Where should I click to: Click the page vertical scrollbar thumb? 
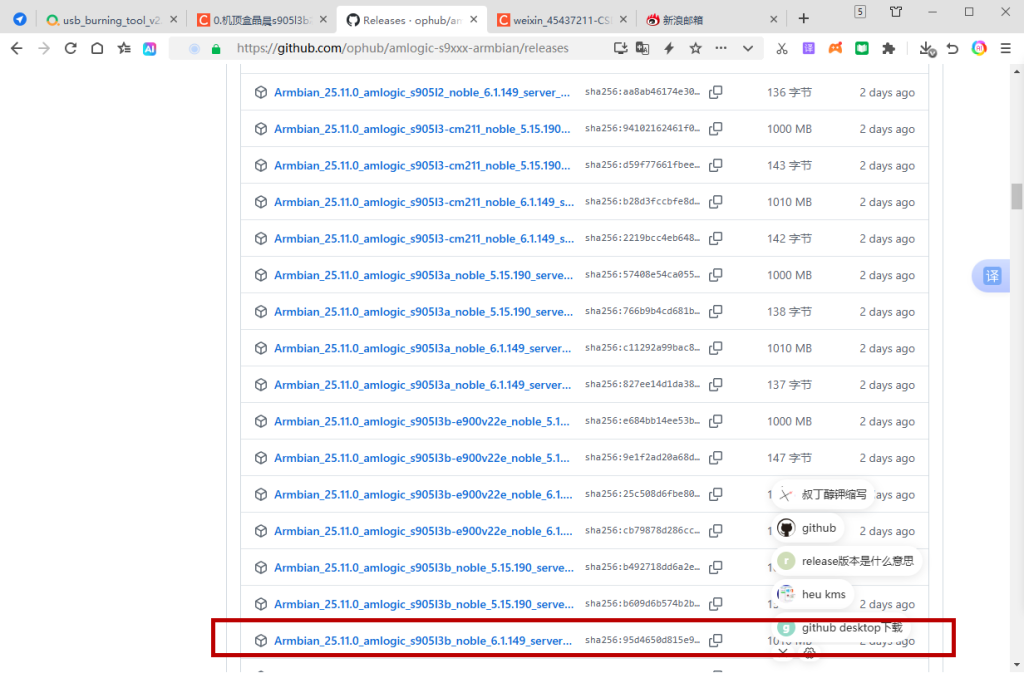1016,196
